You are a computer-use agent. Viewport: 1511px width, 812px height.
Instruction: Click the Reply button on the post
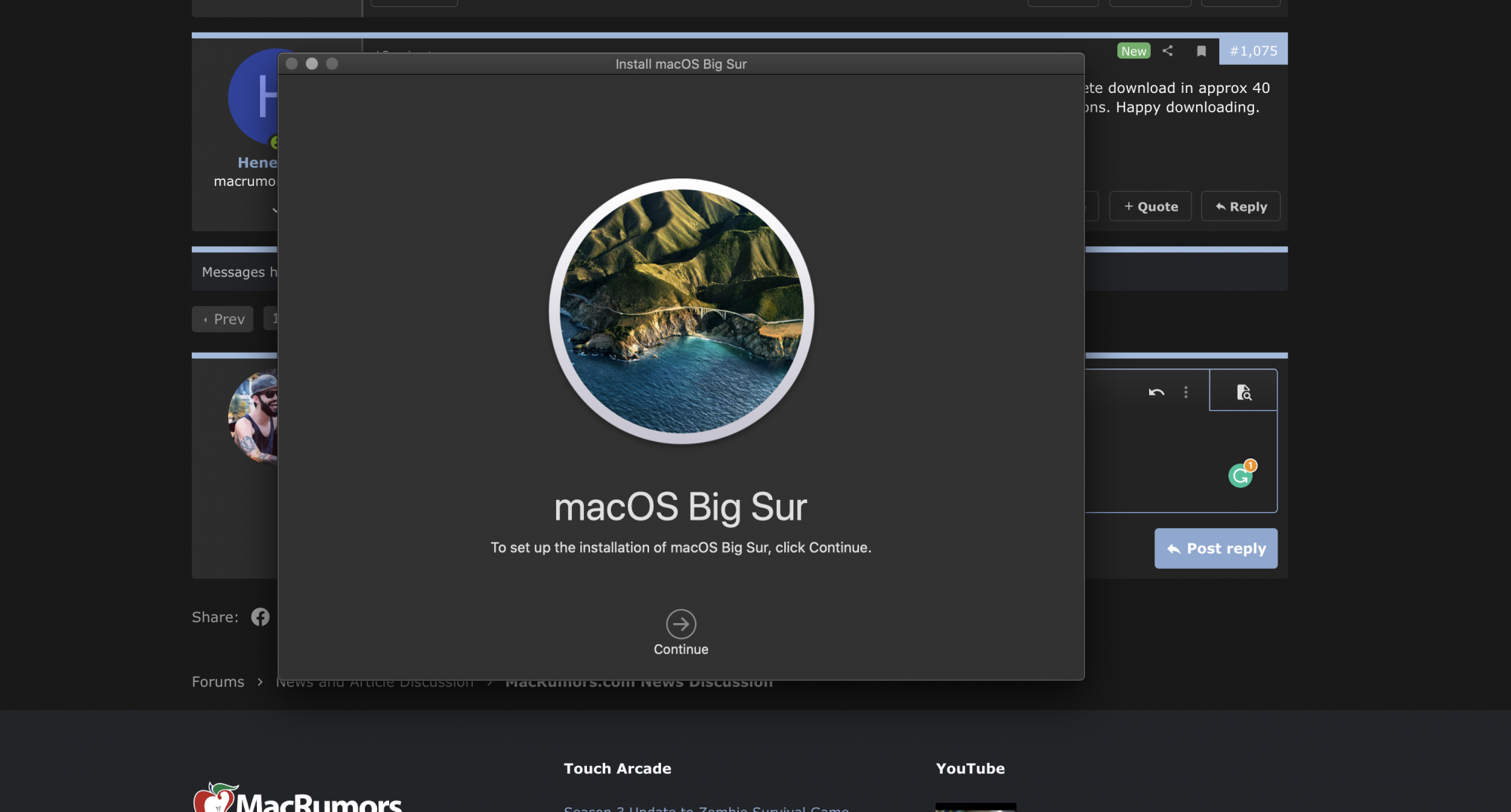pos(1241,206)
